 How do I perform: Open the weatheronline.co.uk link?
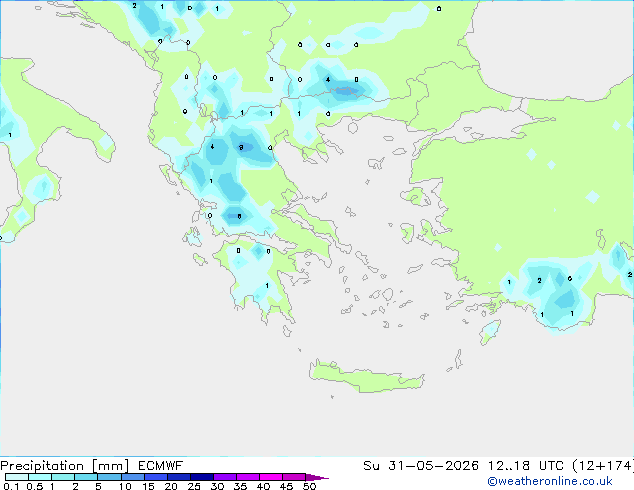click(x=550, y=481)
